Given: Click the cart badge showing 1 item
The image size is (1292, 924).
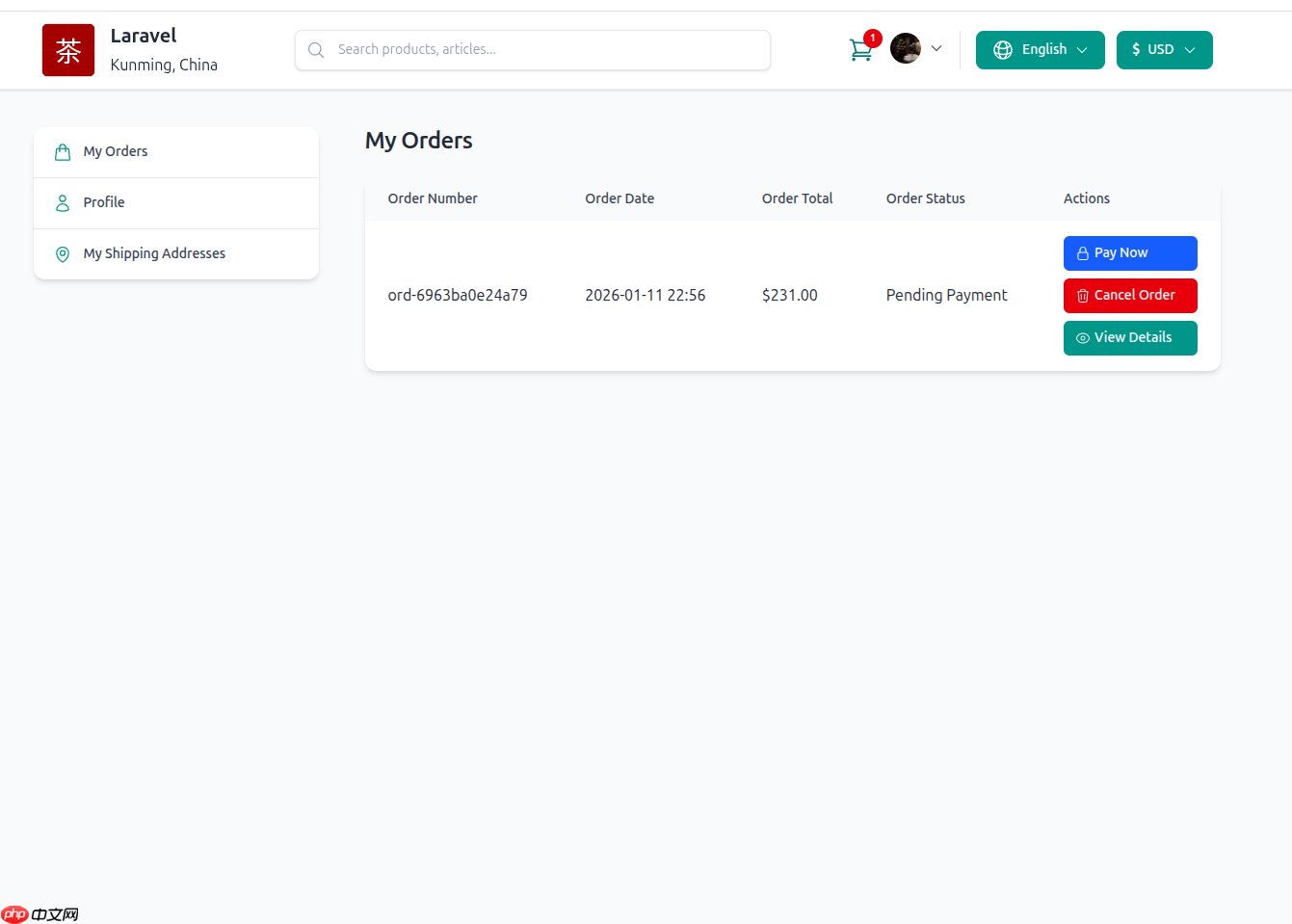Looking at the screenshot, I should 872,38.
